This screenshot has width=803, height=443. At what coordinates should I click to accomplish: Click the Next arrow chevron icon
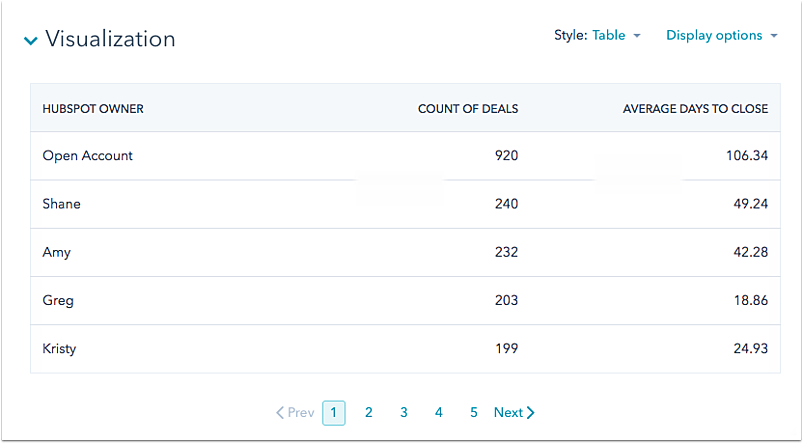[531, 412]
